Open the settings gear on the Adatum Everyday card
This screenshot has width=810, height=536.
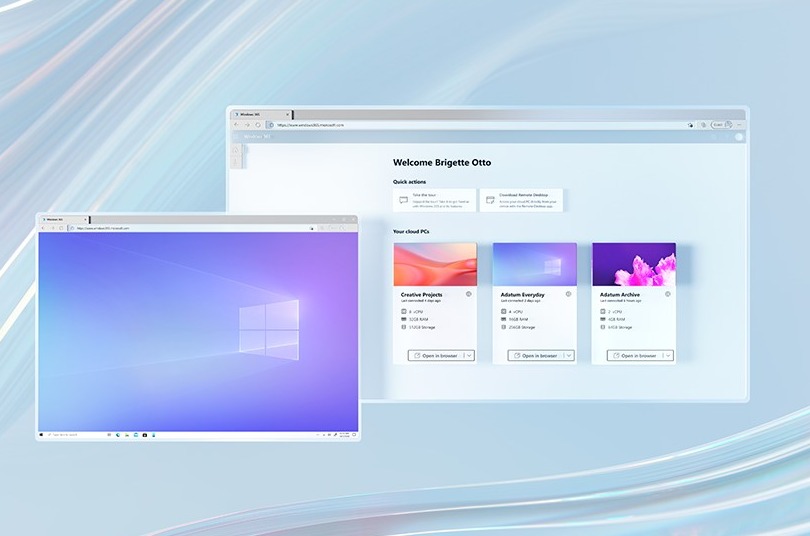click(x=568, y=294)
